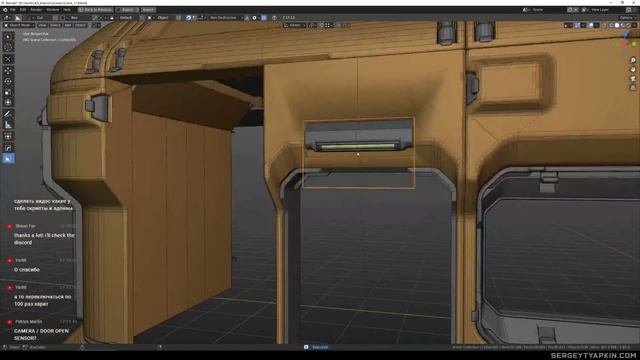Open the Window menu
Image resolution: width=640 pixels, height=360 pixels.
click(53, 9)
